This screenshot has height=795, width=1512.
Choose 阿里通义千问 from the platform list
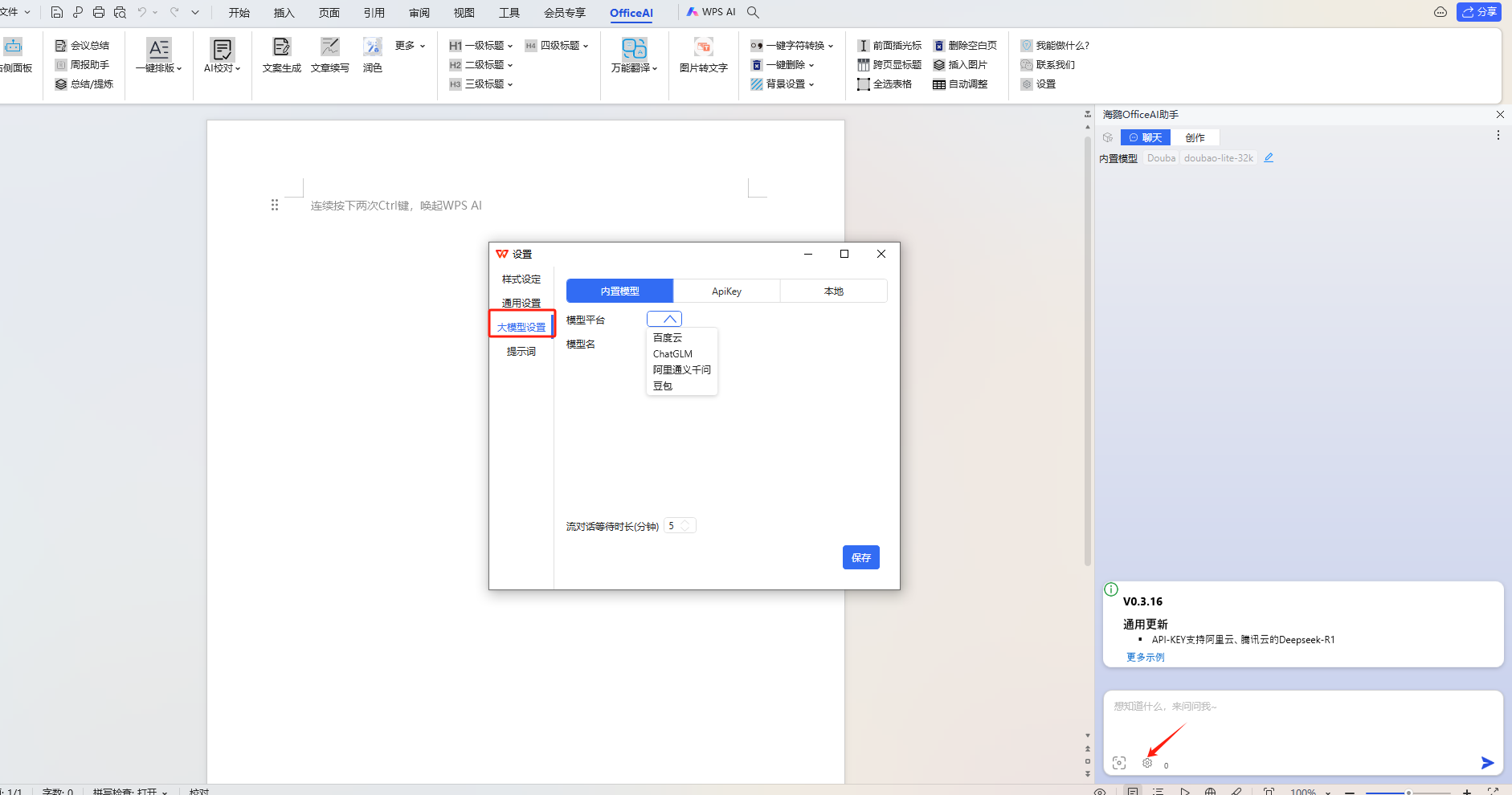tap(682, 370)
